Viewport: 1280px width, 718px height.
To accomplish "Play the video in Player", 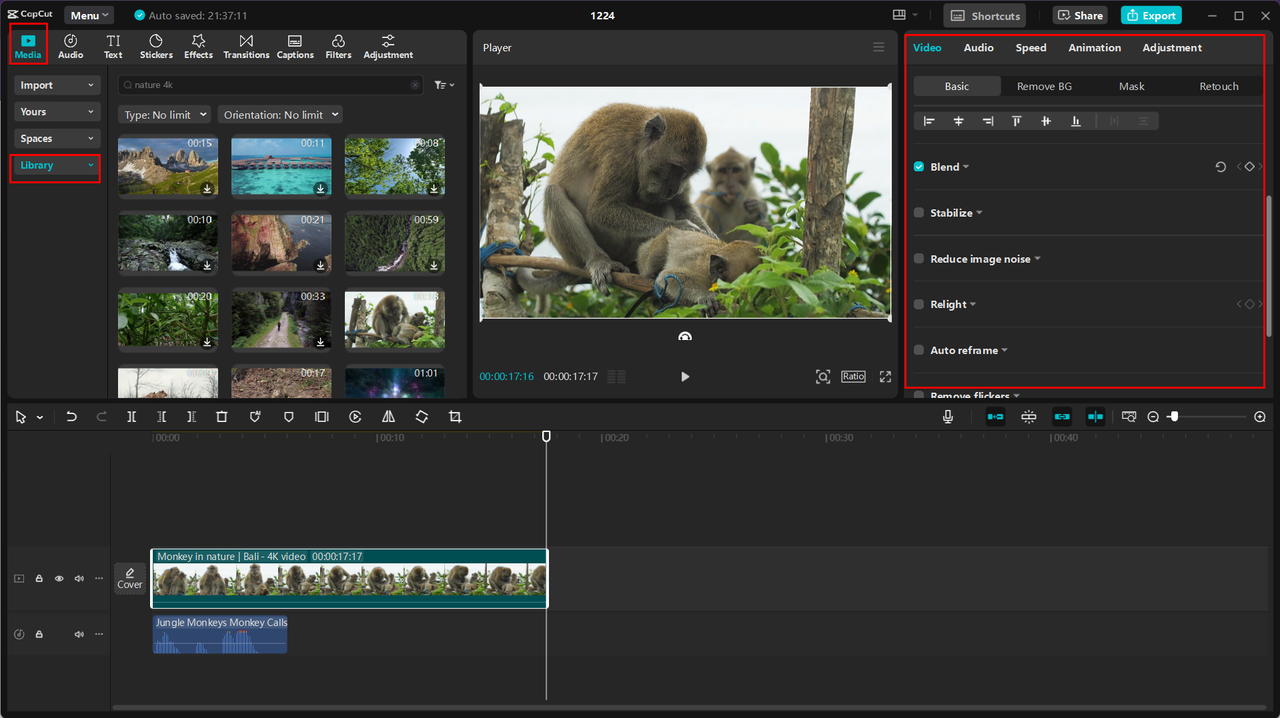I will [x=685, y=376].
